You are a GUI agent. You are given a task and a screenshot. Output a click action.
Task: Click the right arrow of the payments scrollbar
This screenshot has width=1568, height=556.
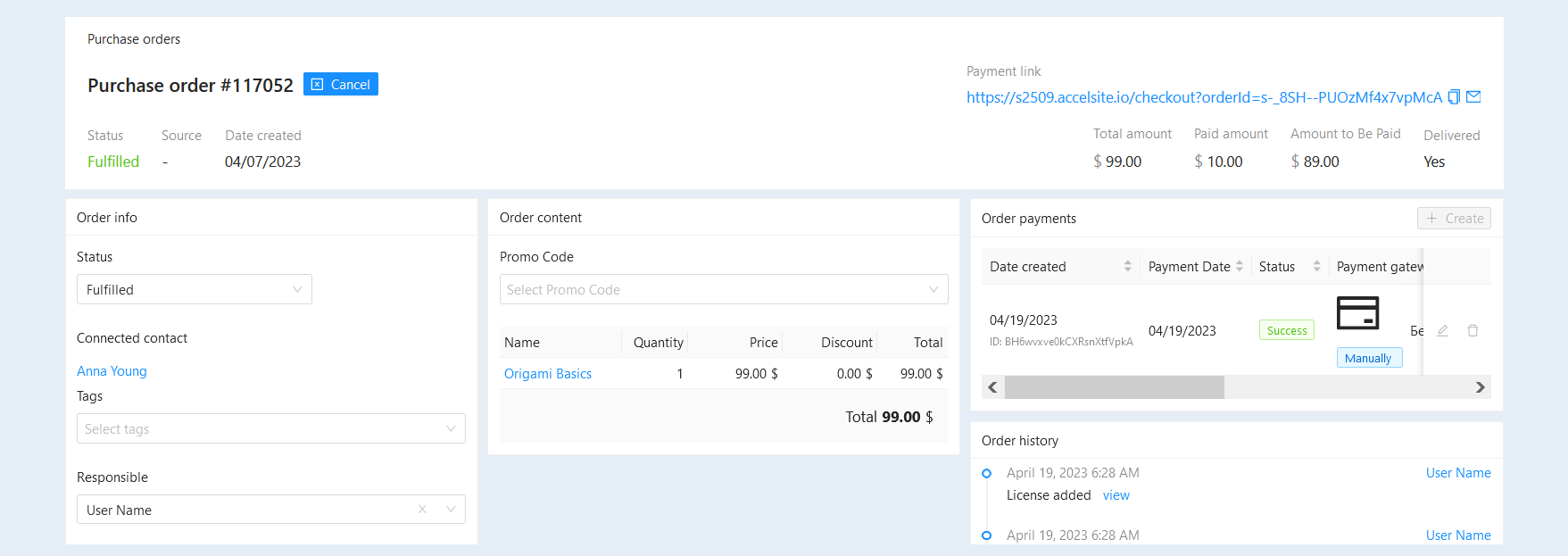pos(1480,387)
